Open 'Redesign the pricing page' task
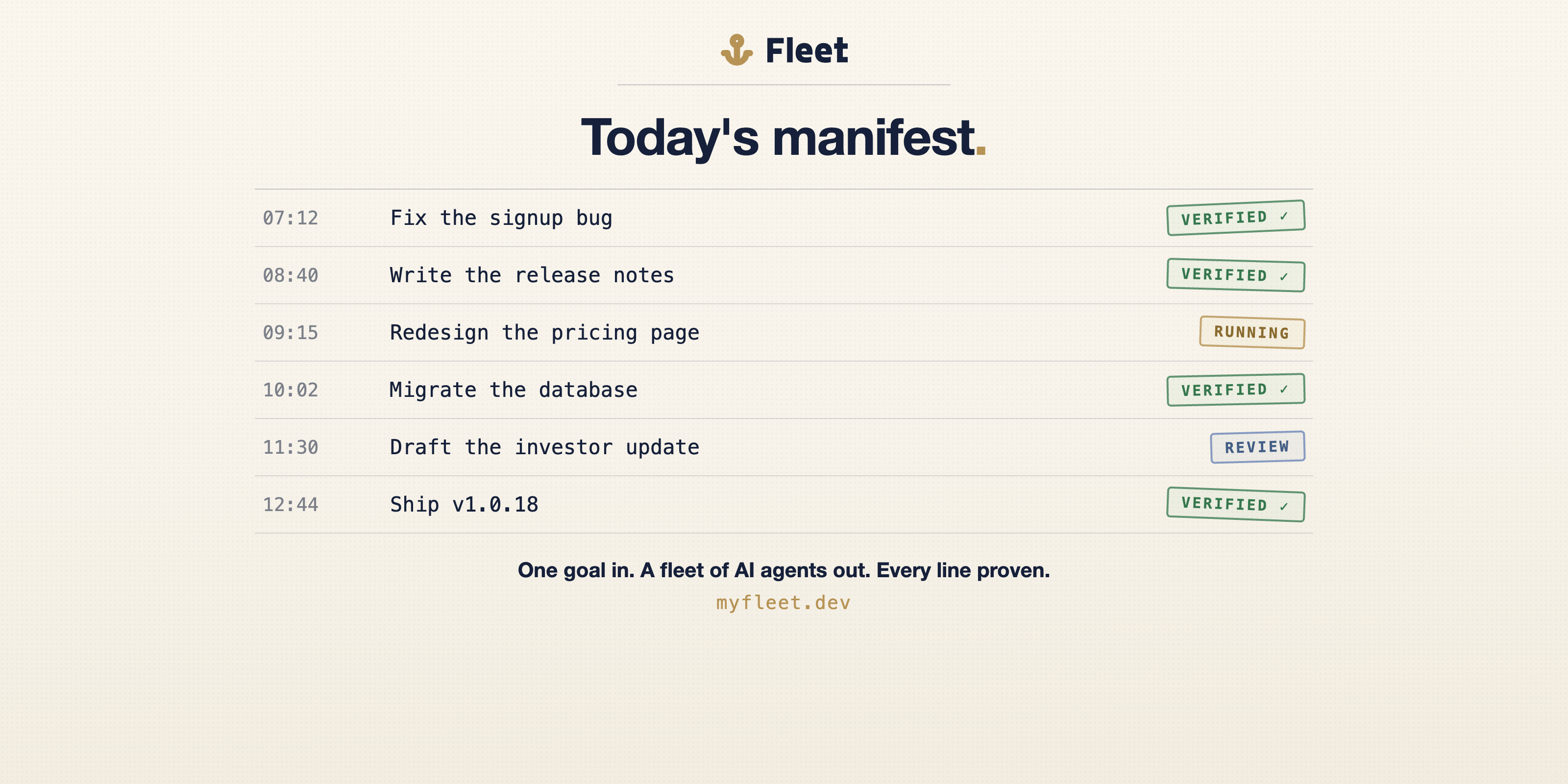Image resolution: width=1568 pixels, height=784 pixels. coord(784,332)
